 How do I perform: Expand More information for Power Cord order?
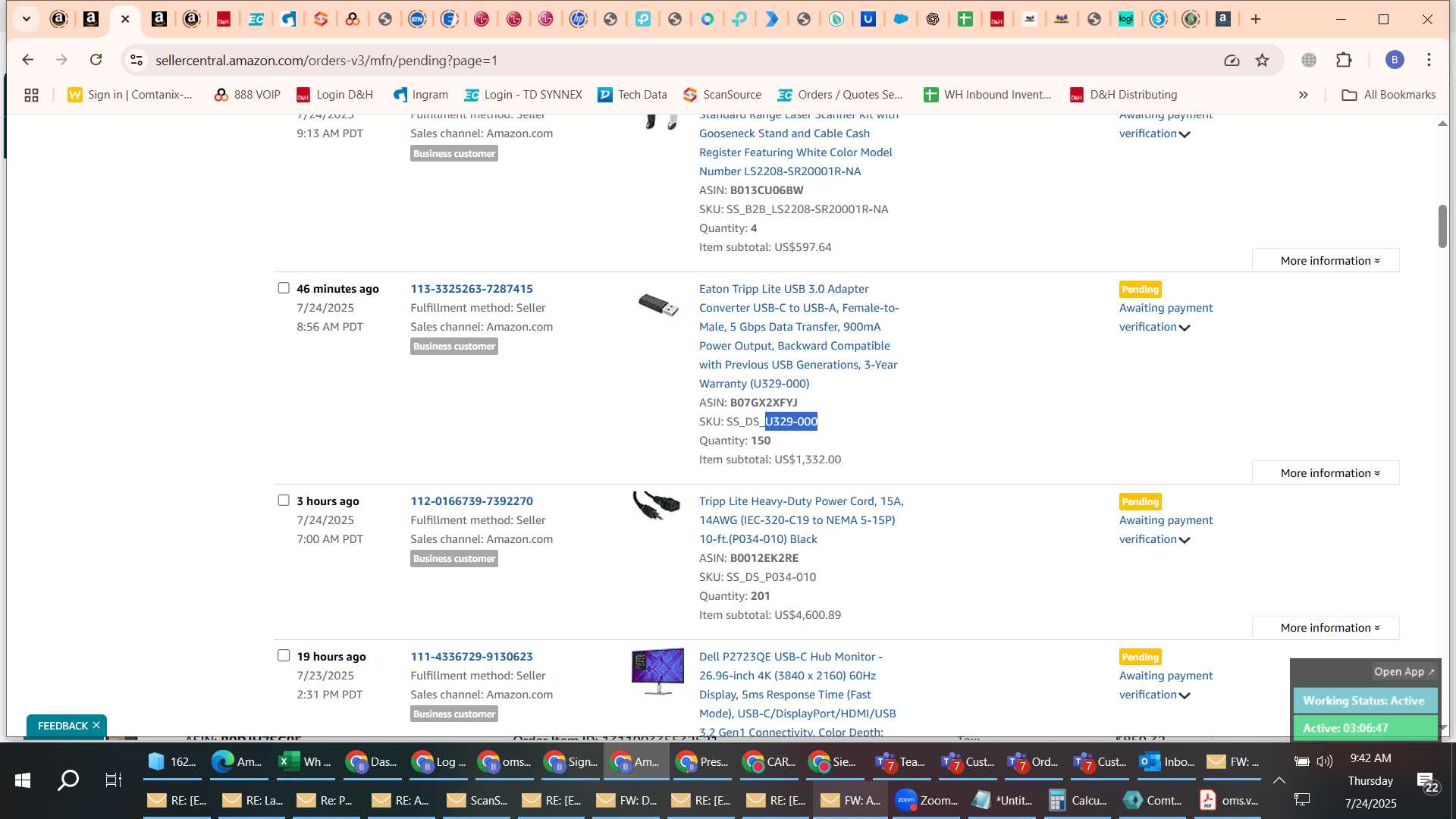click(x=1326, y=627)
